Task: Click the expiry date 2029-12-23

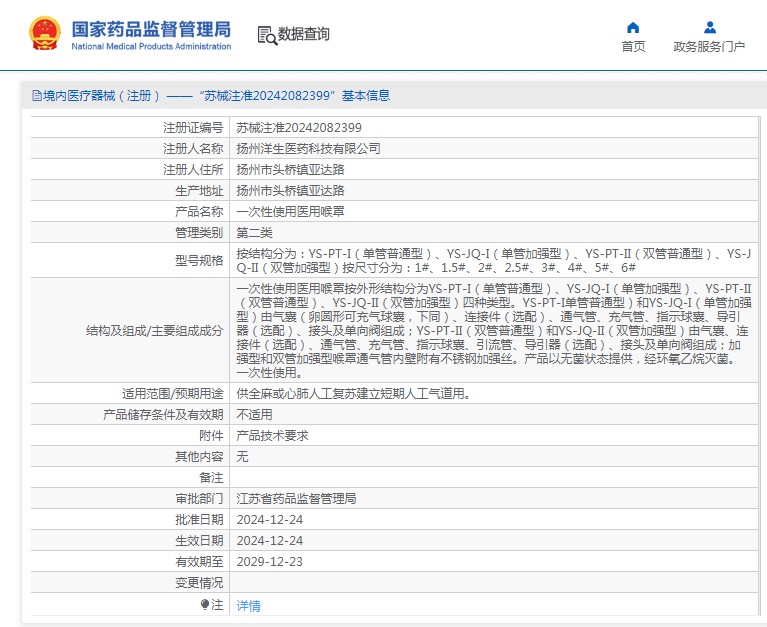Action: [270, 561]
